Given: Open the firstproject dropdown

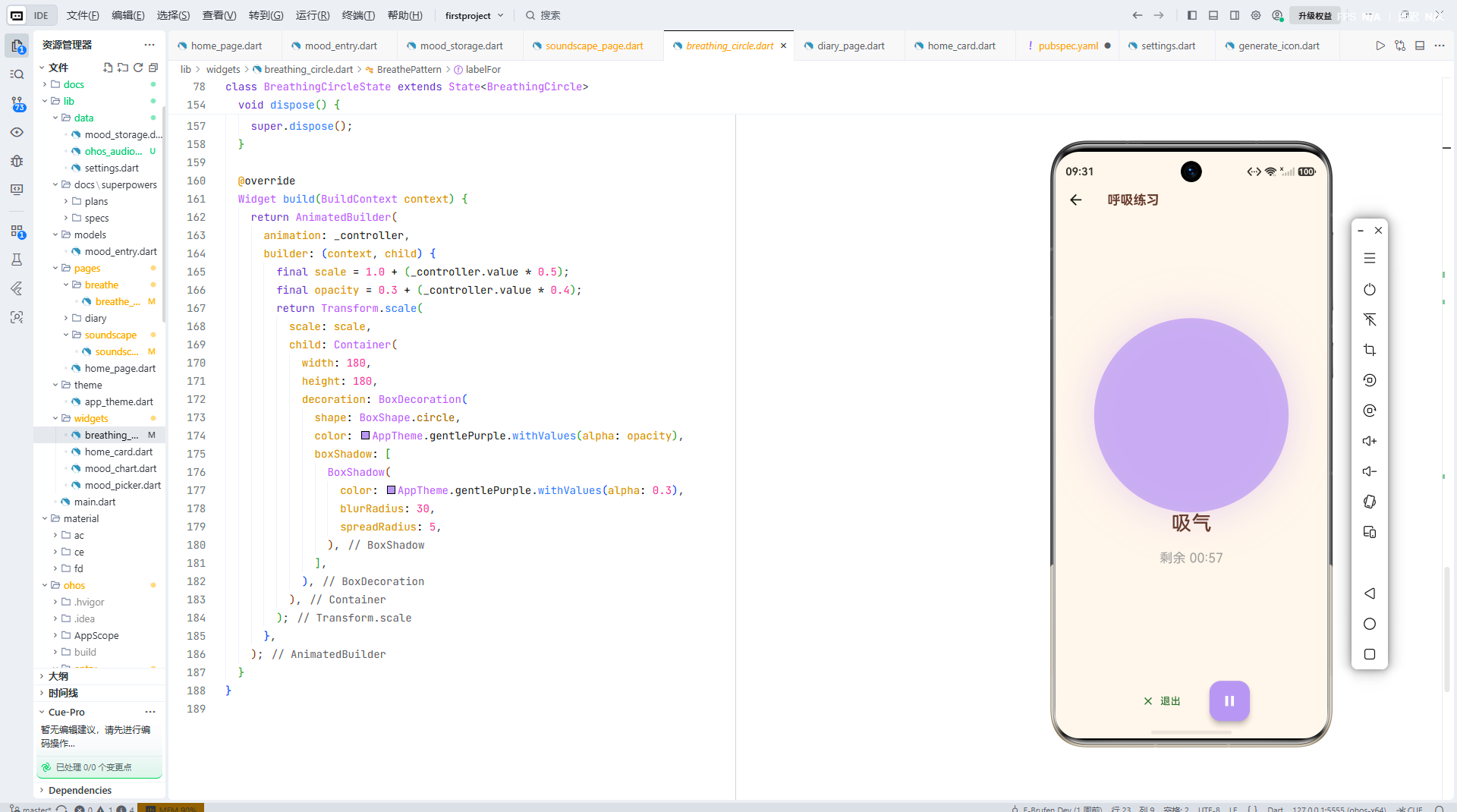Looking at the screenshot, I should tap(474, 15).
